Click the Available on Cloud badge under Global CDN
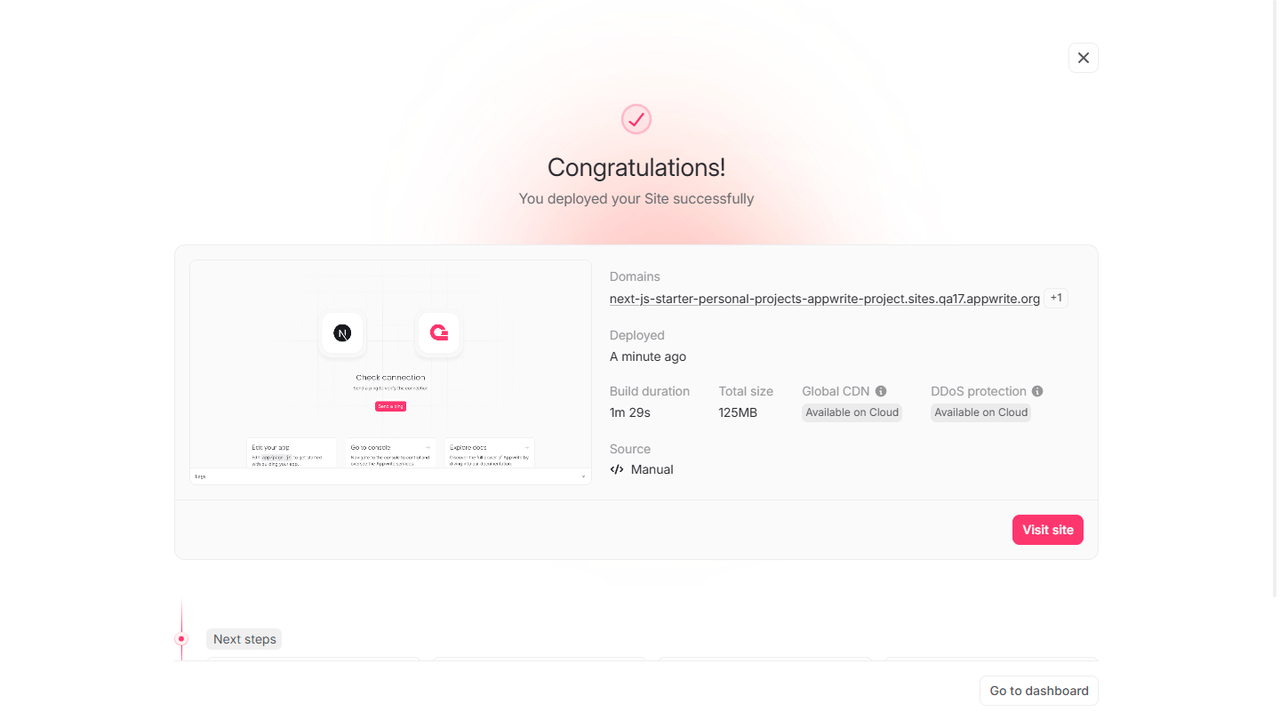This screenshot has width=1280, height=720. 851,412
